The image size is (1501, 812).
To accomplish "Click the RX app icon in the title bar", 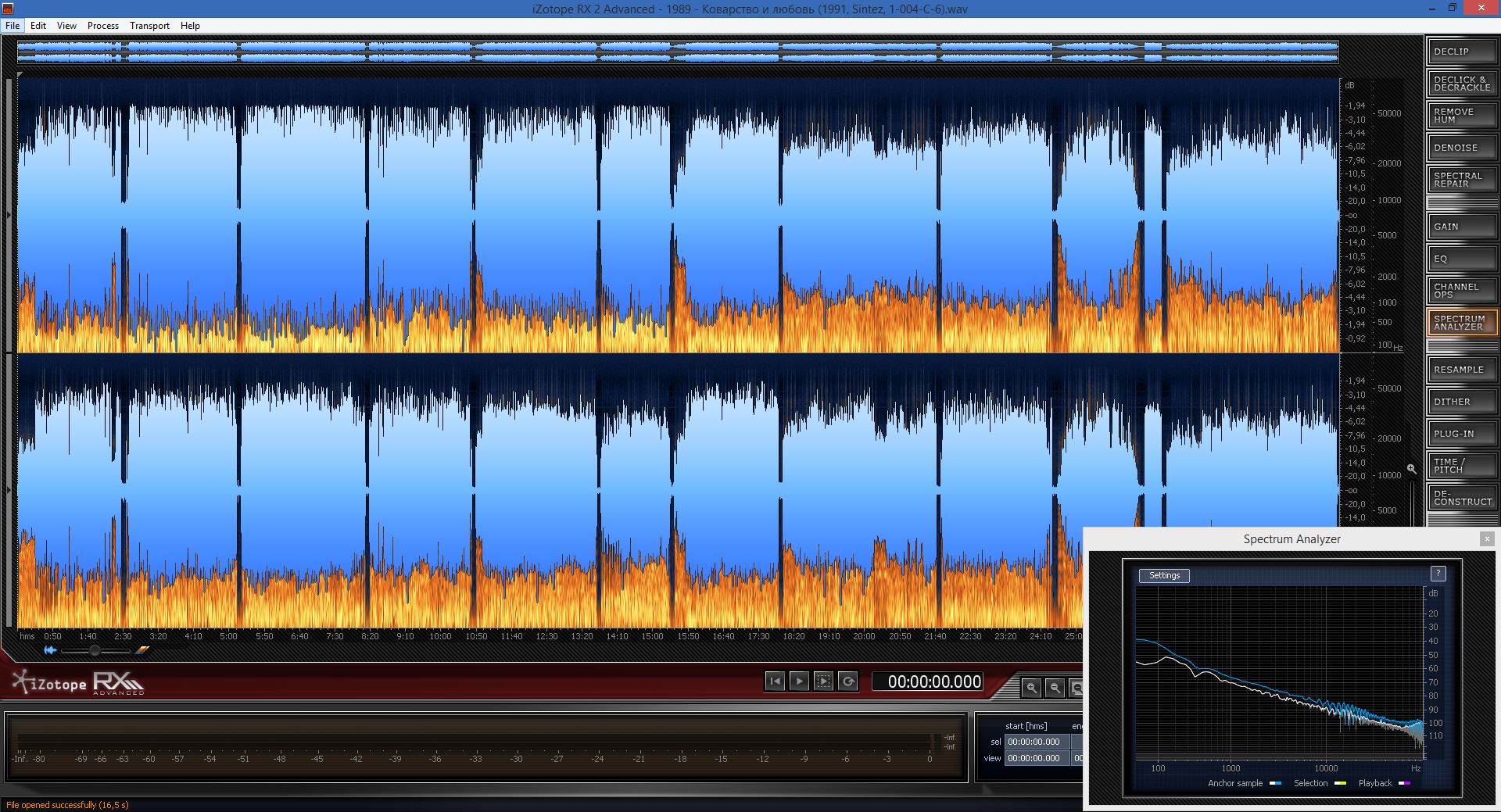I will [x=8, y=8].
